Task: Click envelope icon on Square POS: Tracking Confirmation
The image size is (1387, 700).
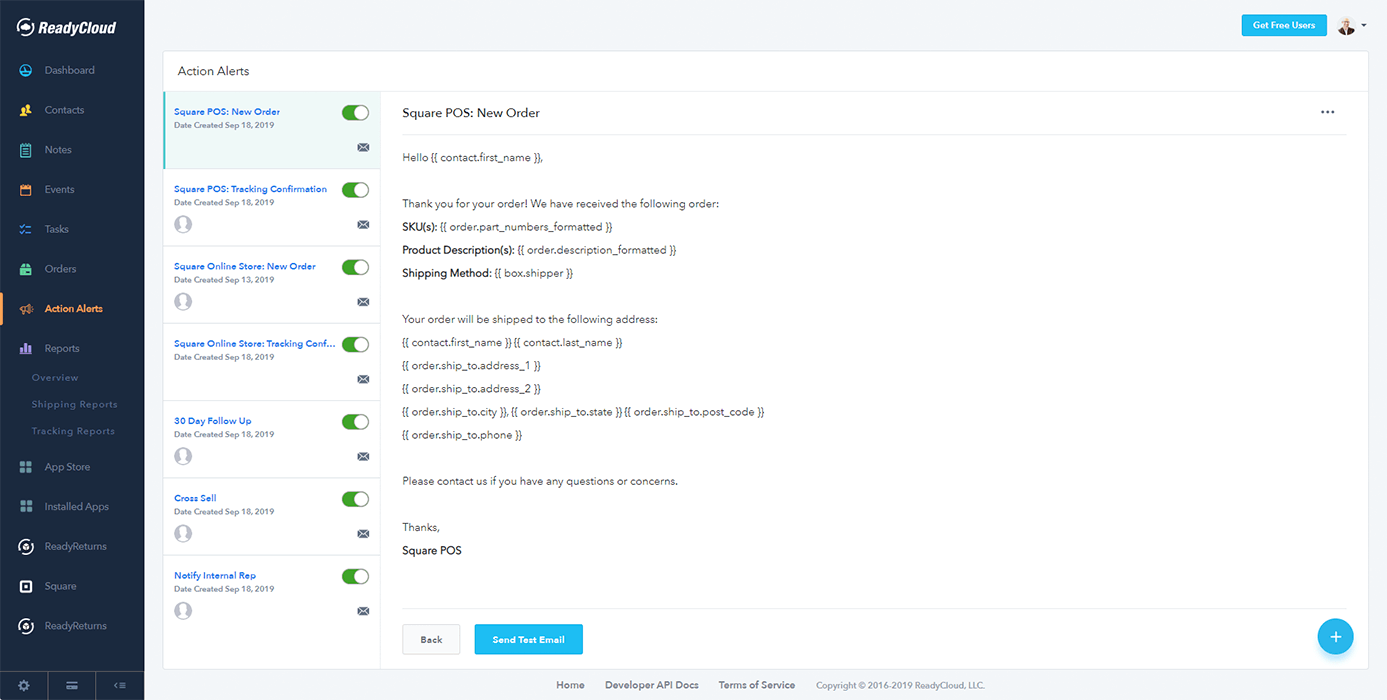Action: tap(363, 225)
